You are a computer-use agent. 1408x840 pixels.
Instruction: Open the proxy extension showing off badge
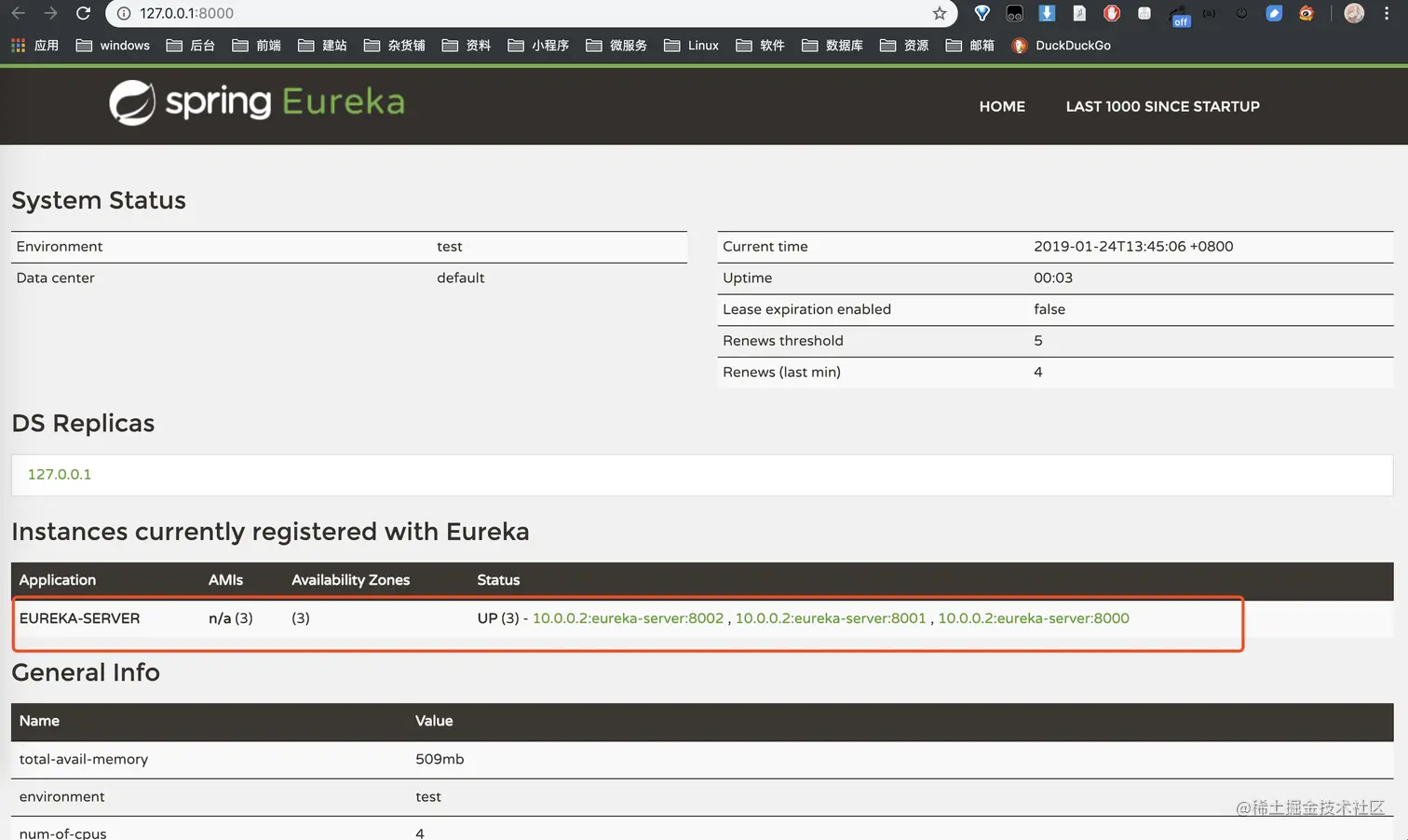[1179, 15]
